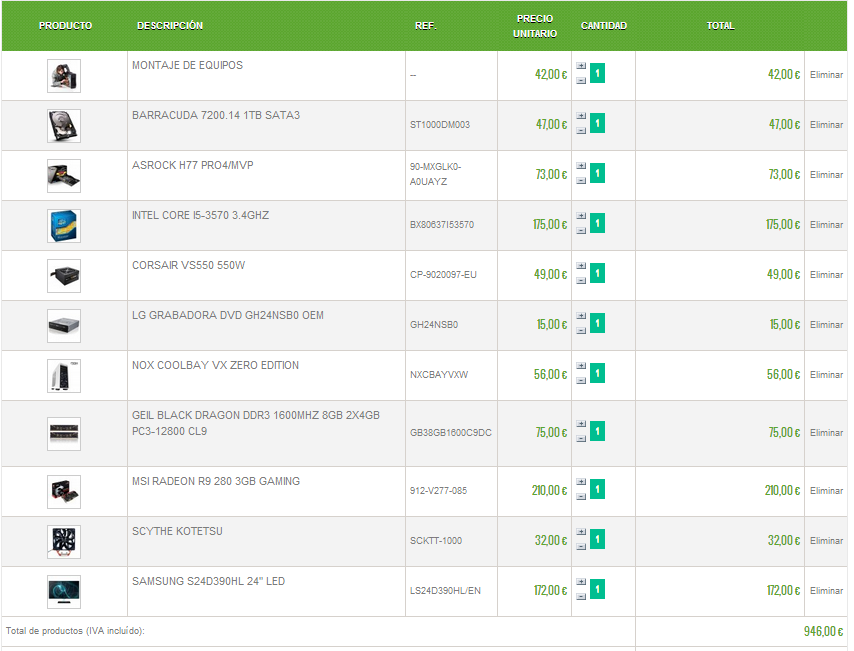Open MONTAJE DE EQUIPOS product thumbnail
This screenshot has width=854, height=651.
(64, 76)
